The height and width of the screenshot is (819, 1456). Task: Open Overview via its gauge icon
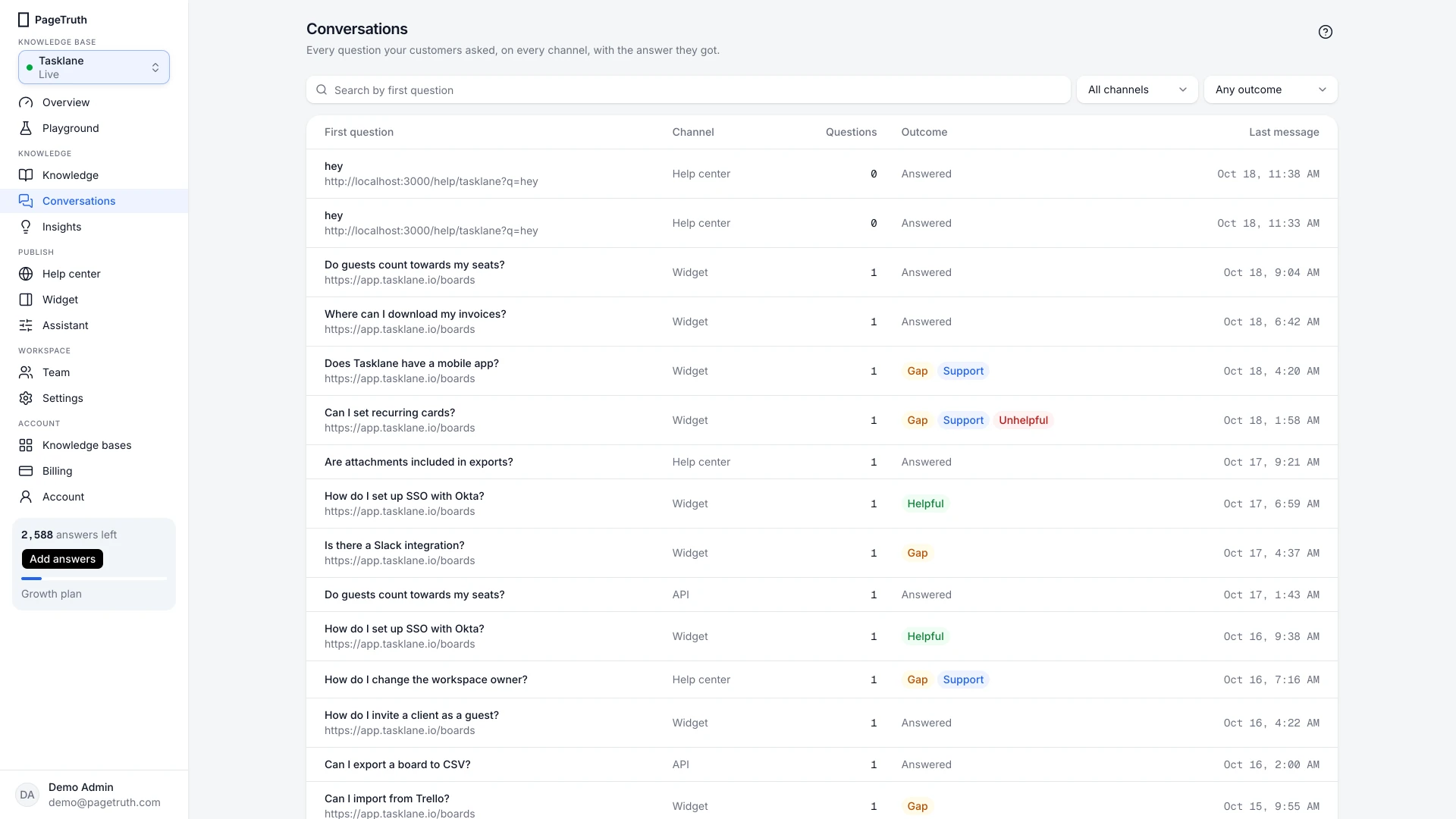point(26,102)
